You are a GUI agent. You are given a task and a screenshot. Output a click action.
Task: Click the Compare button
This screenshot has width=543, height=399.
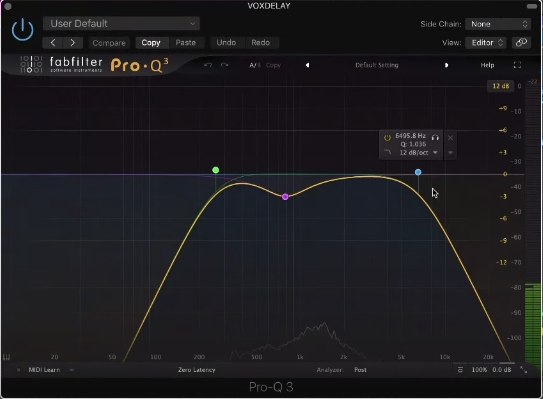click(x=109, y=43)
